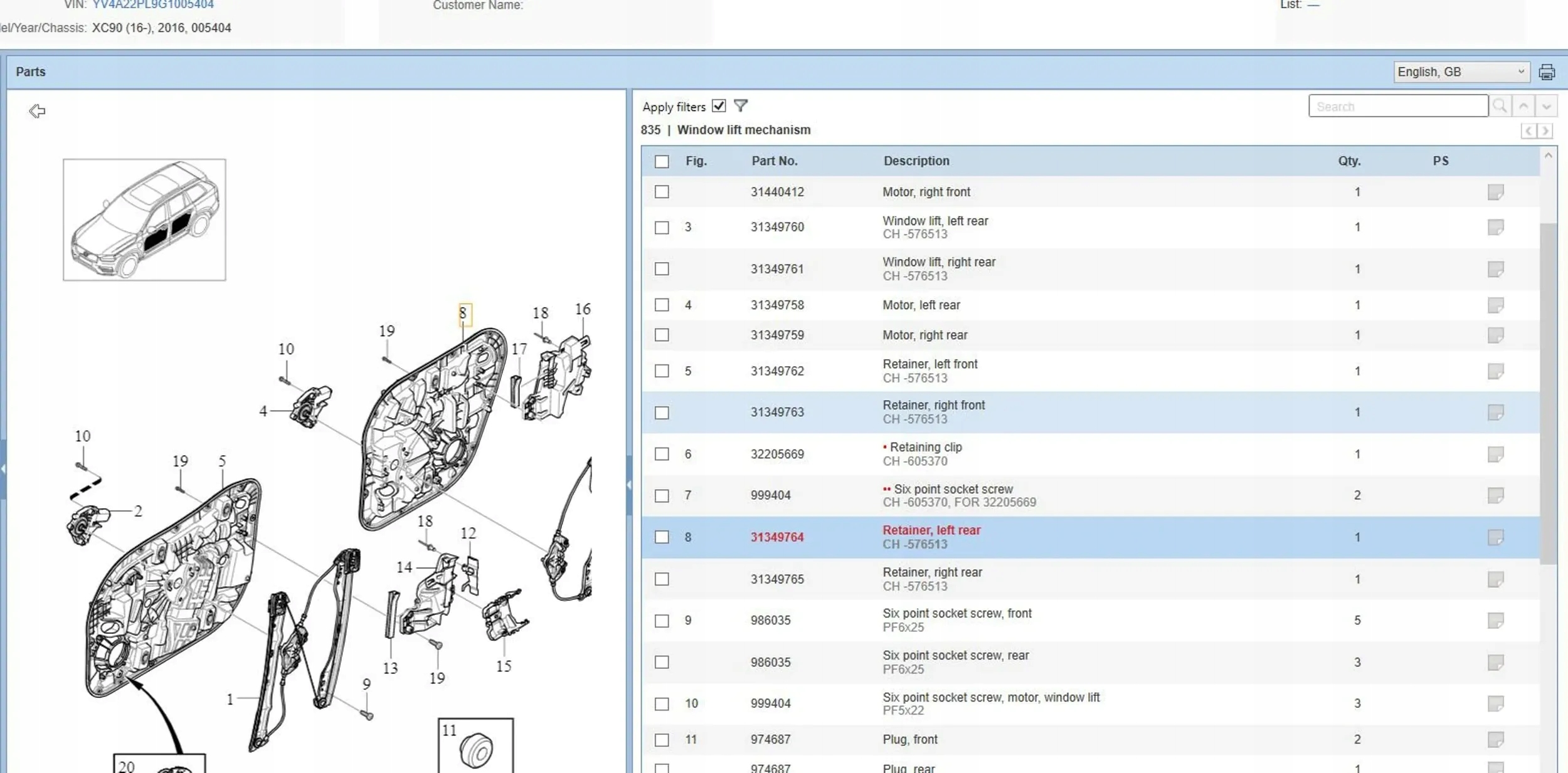Open note icon for Motor, right rear
Image resolution: width=1568 pixels, height=773 pixels.
tap(1496, 335)
